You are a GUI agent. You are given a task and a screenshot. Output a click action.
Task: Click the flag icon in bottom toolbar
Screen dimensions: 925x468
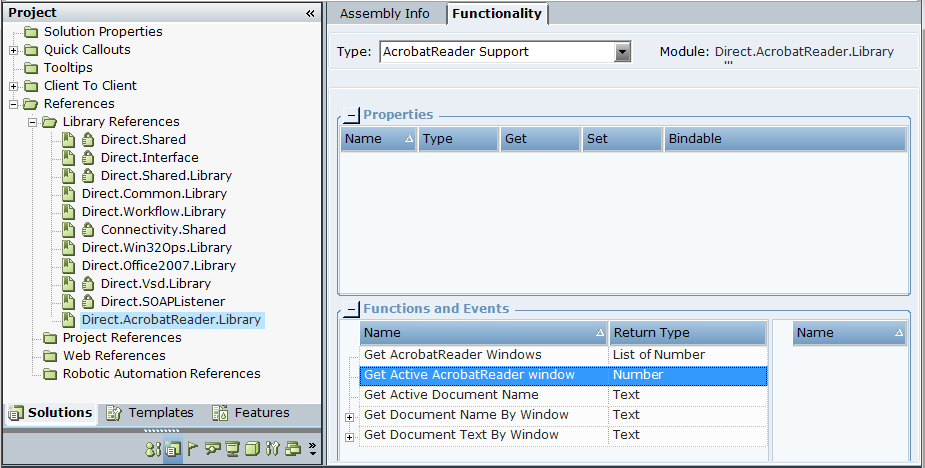click(193, 449)
